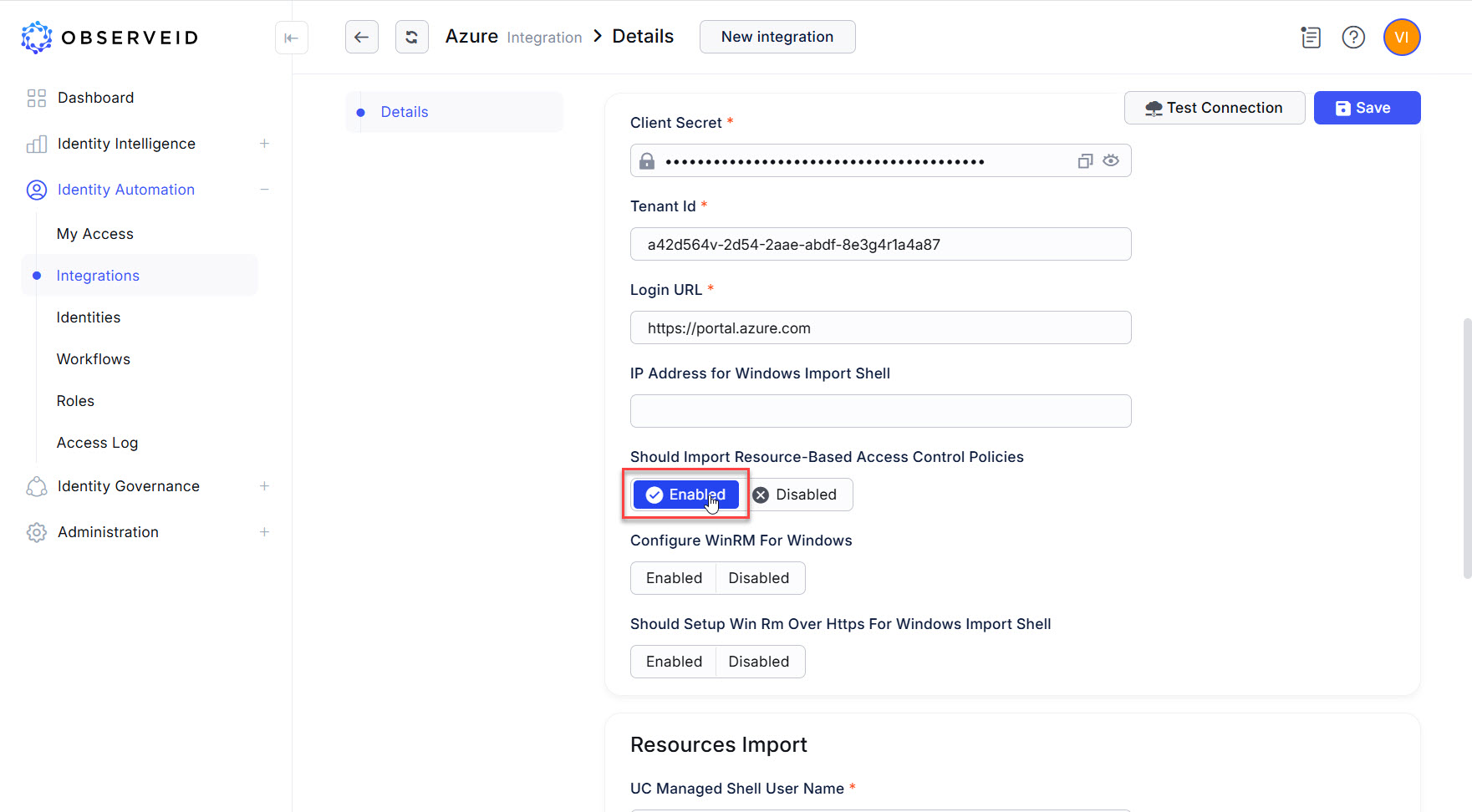Go to the Access Log page

[97, 443]
